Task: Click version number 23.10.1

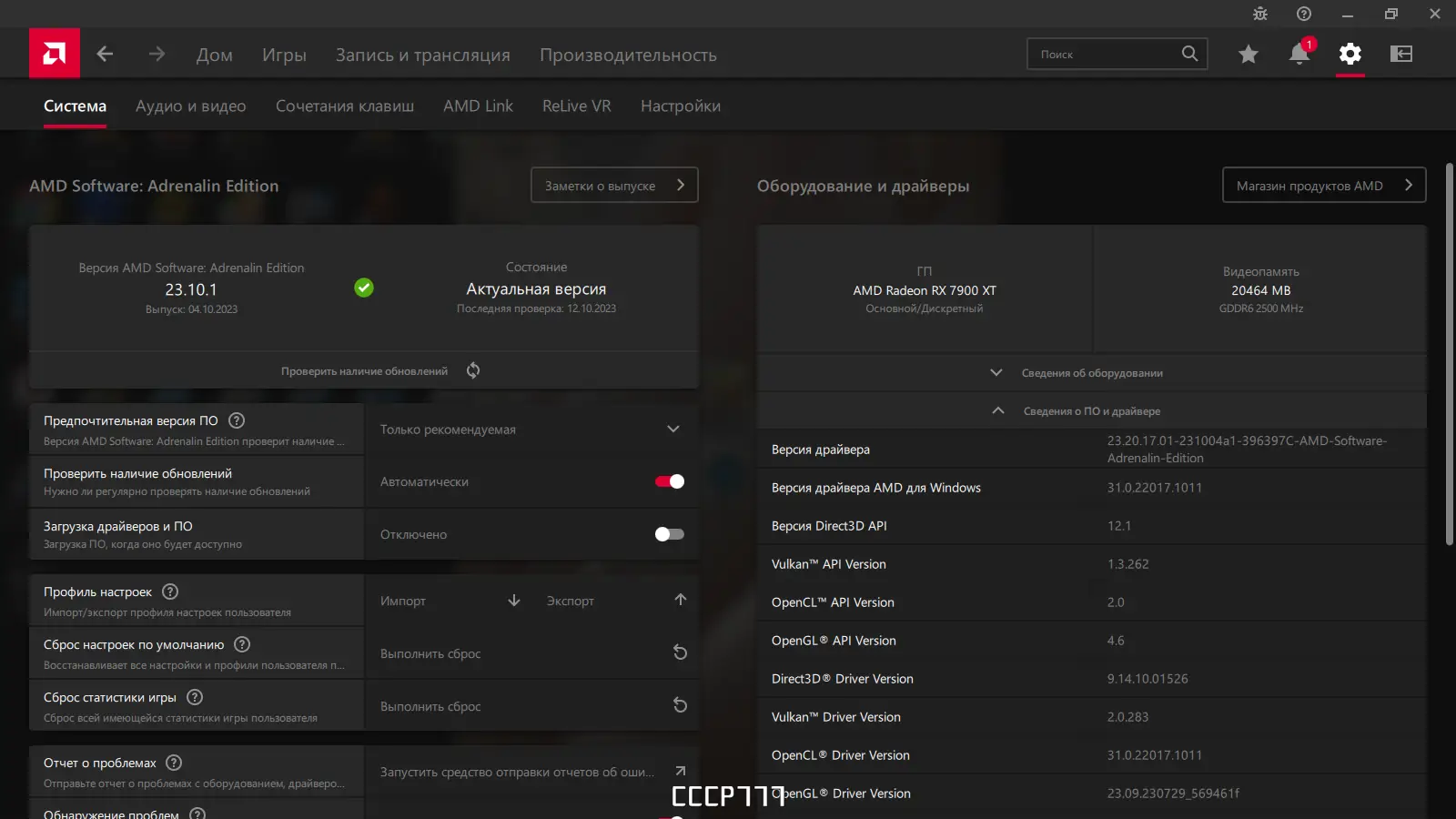Action: coord(191,289)
